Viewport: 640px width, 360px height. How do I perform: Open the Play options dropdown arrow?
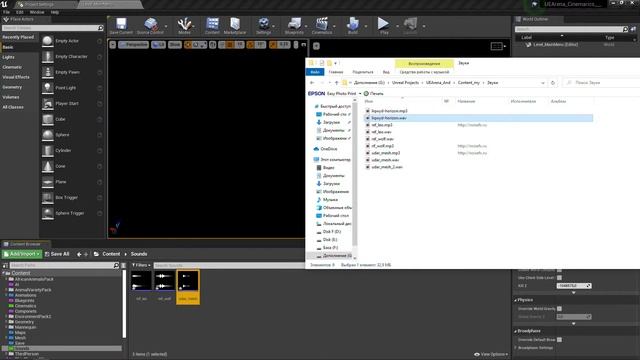point(397,27)
